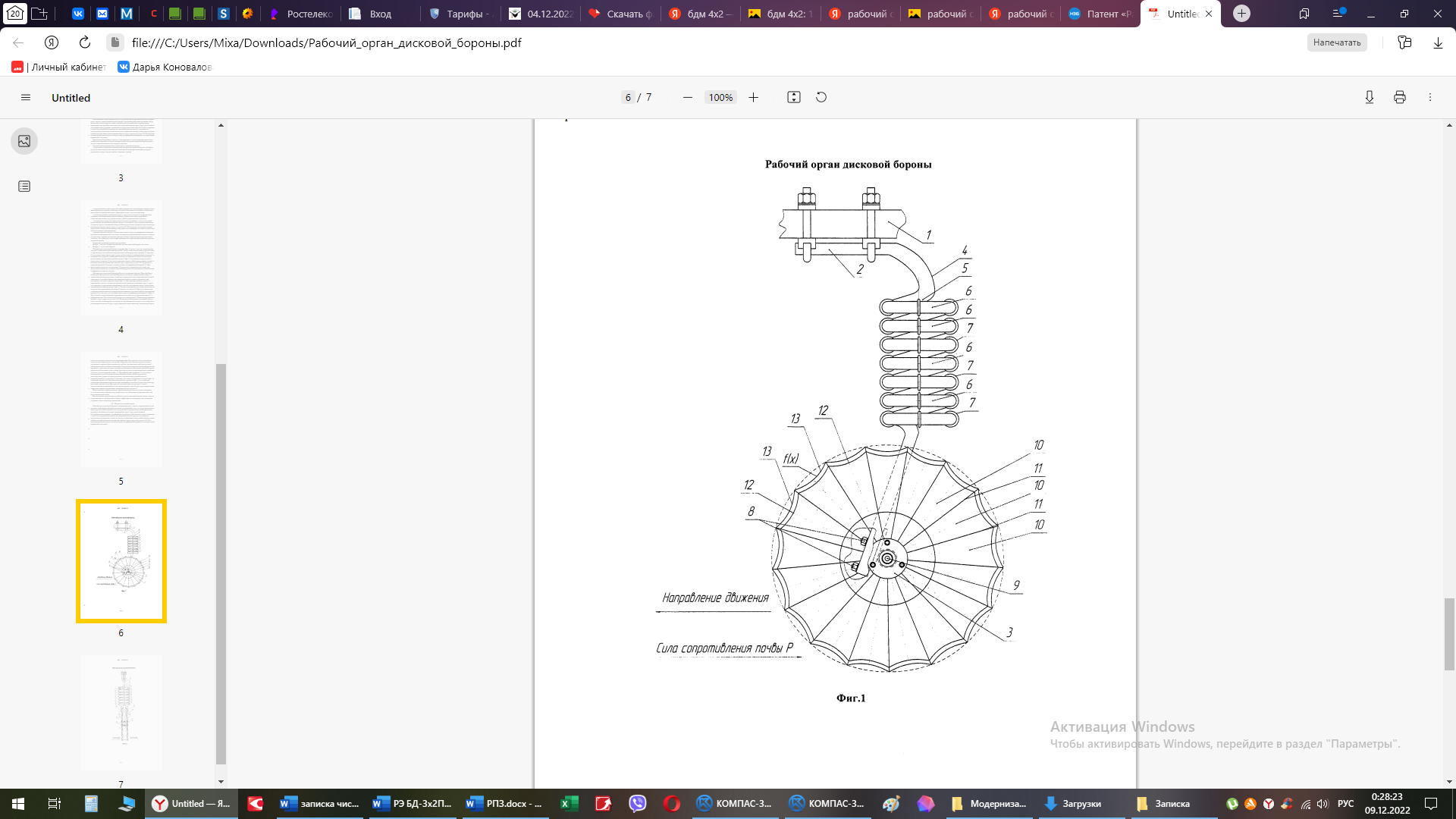1456x819 pixels.
Task: Fit the page to window
Action: (794, 97)
